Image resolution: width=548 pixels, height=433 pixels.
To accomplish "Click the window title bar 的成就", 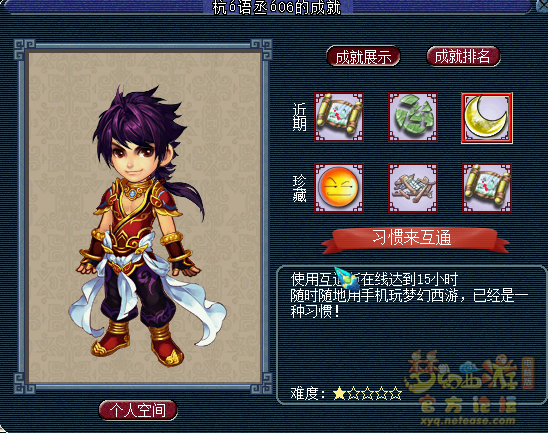I will pos(277,7).
